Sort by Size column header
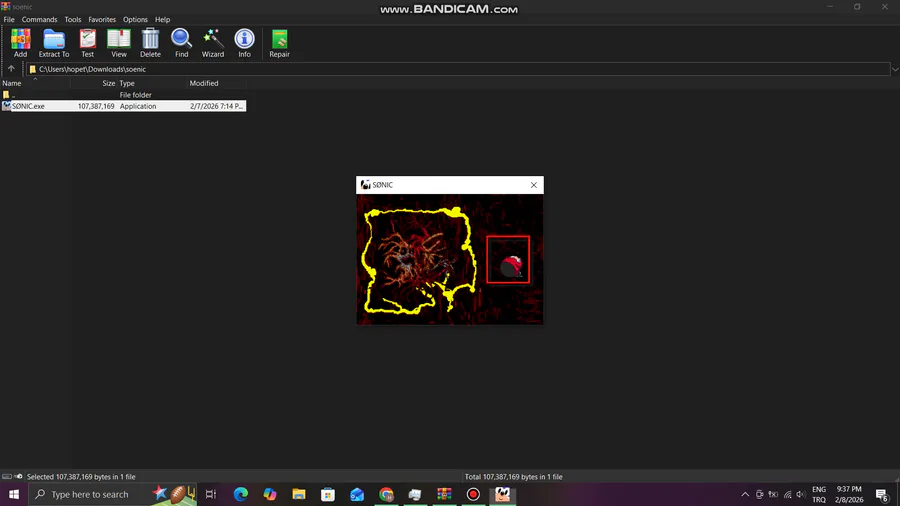This screenshot has height=506, width=900. (x=94, y=83)
